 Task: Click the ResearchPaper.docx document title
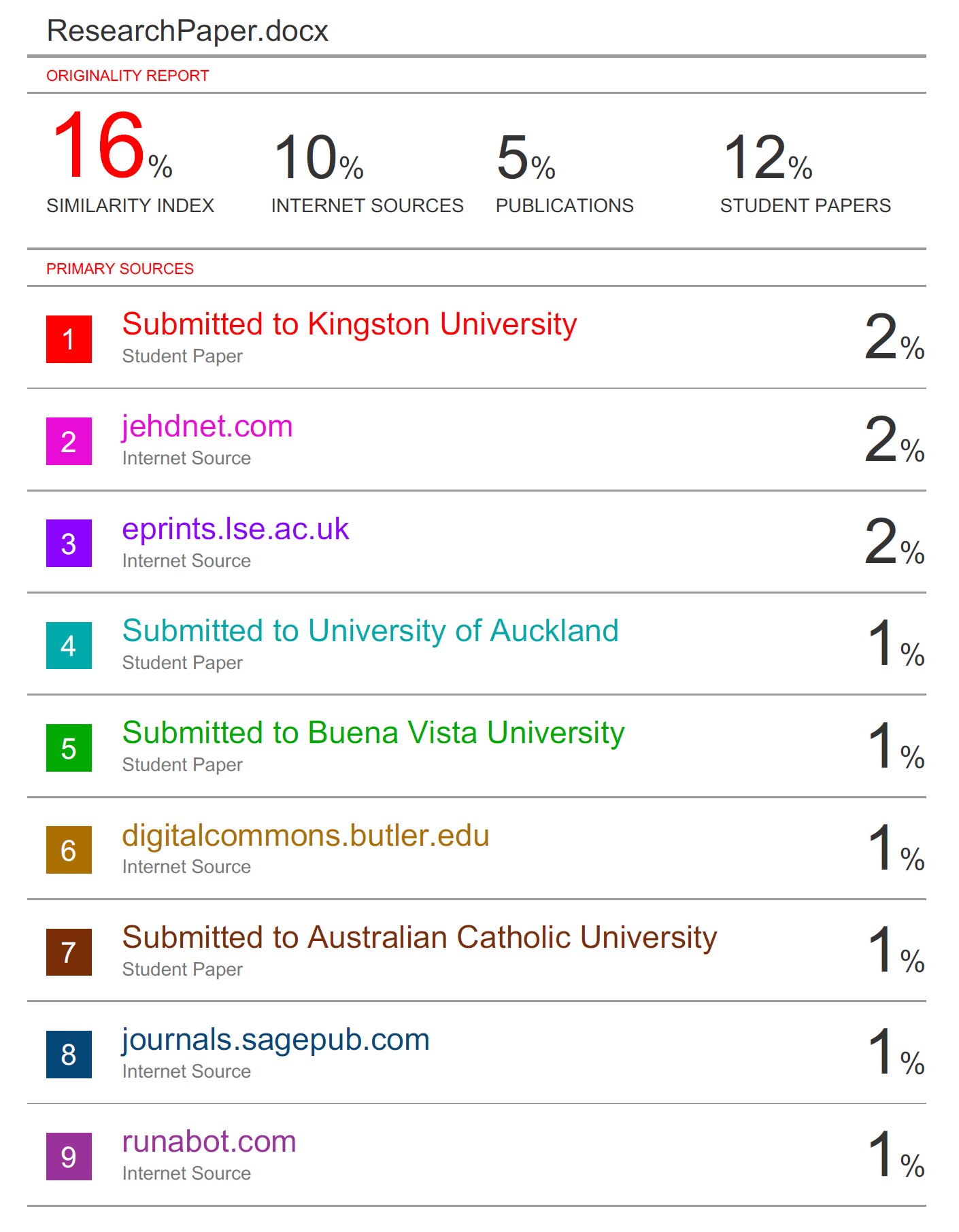pyautogui.click(x=188, y=31)
